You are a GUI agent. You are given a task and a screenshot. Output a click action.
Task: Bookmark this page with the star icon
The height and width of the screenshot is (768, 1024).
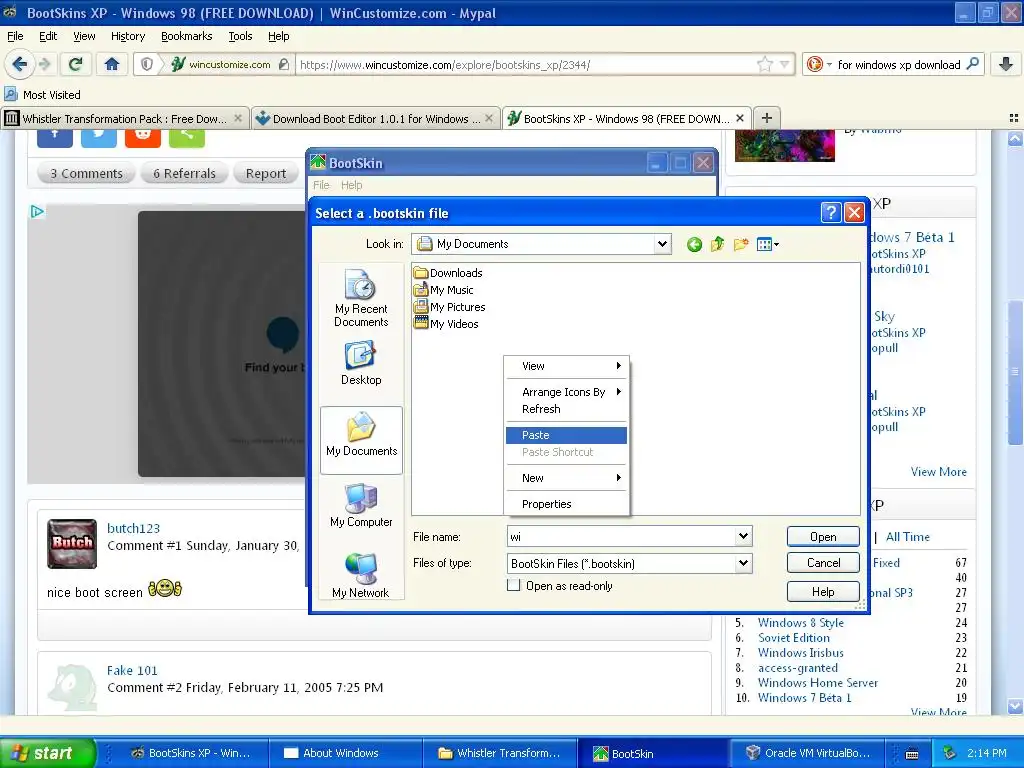tap(764, 64)
